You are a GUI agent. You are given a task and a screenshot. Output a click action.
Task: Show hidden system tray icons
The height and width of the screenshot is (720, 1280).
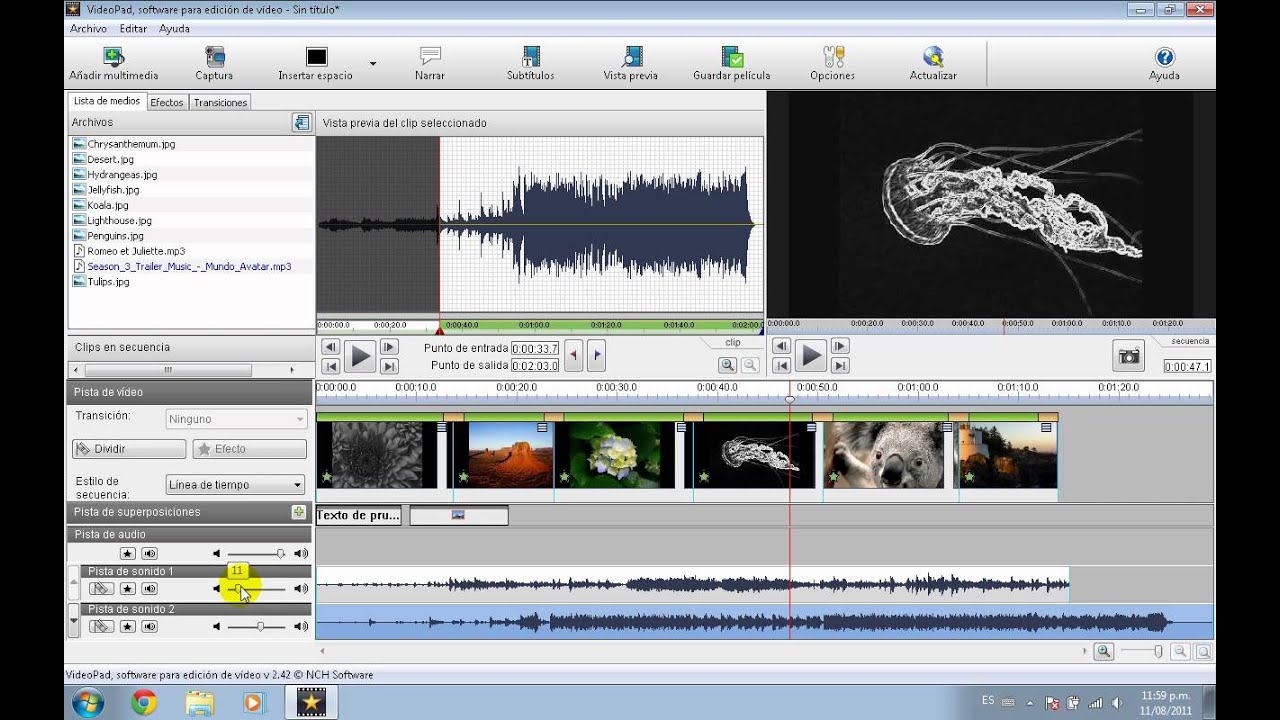tap(1030, 702)
